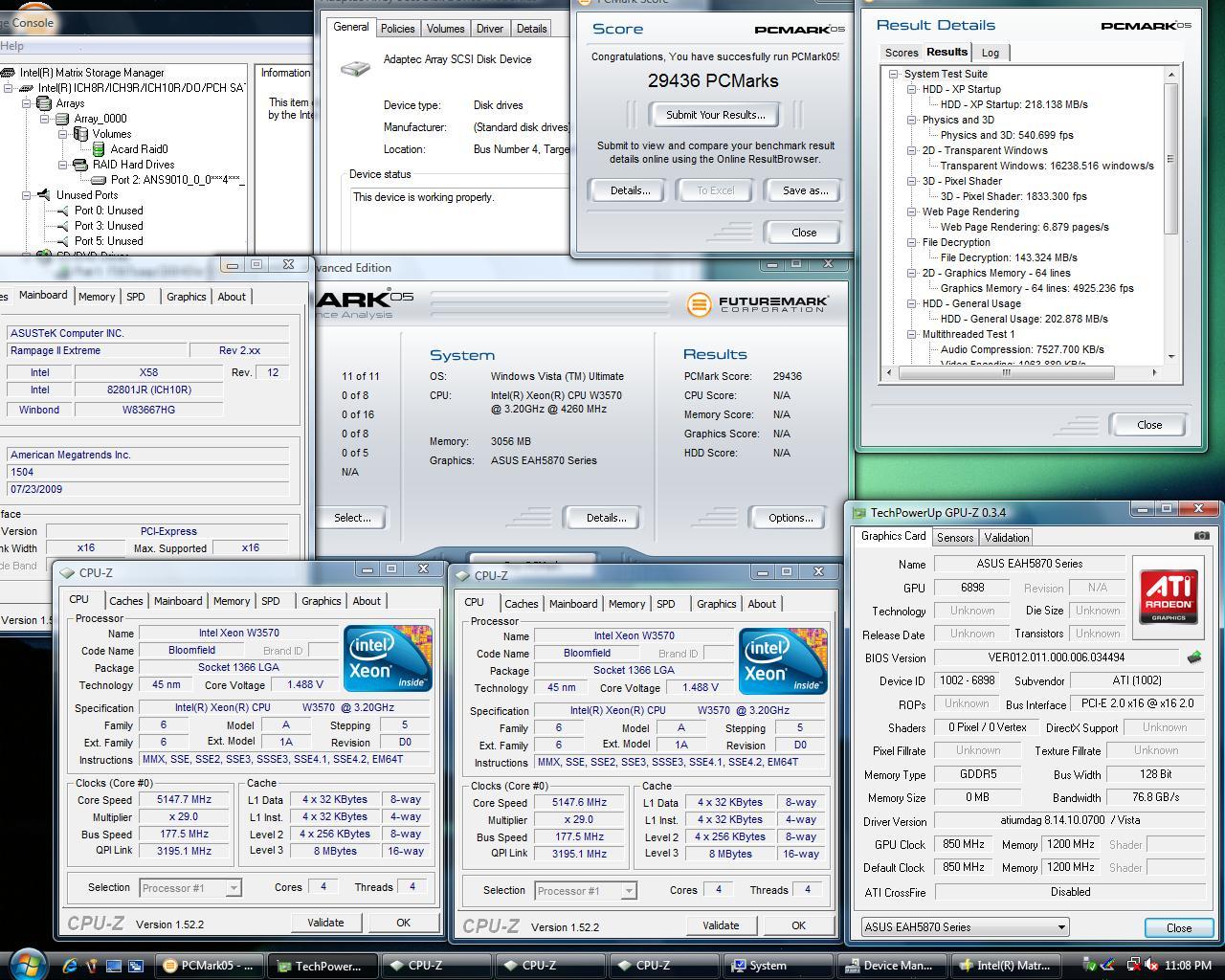Click the Result Details vertical scrollbar thumb
This screenshot has width=1225, height=980.
(1171, 157)
